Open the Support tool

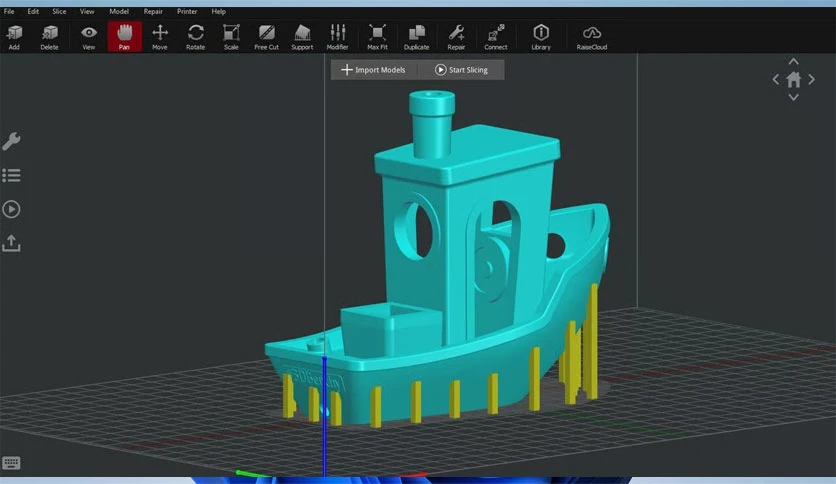pyautogui.click(x=302, y=37)
